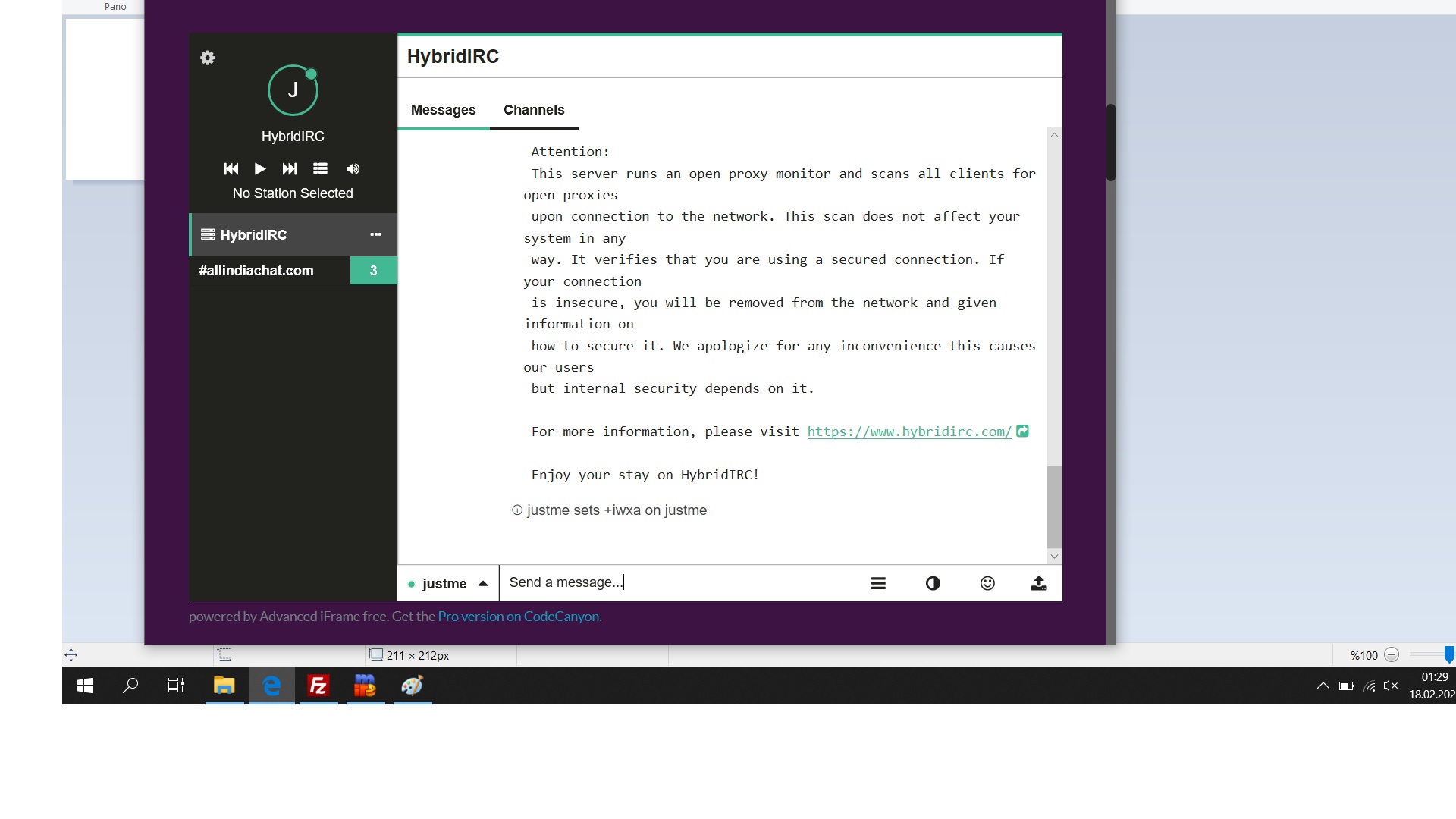
Task: Open the settings gear in the sidebar
Action: pos(207,58)
